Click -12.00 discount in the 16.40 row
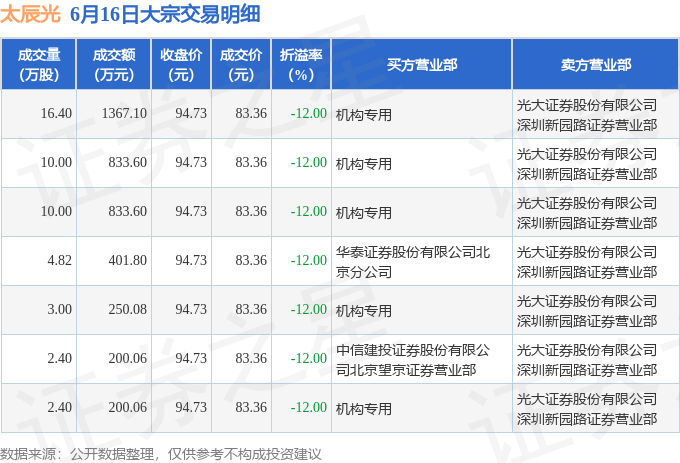Screen dimensions: 680x463 [308, 113]
